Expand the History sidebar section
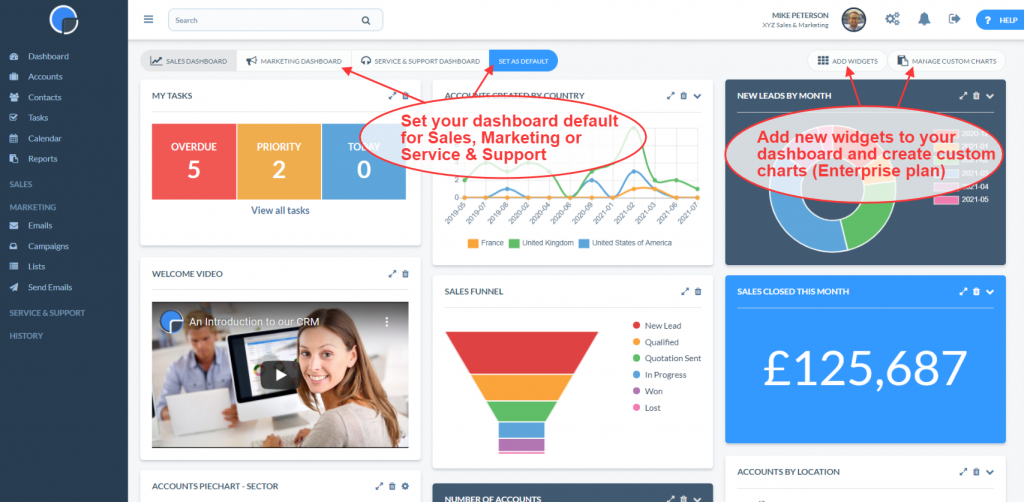This screenshot has height=502, width=1024. (26, 336)
